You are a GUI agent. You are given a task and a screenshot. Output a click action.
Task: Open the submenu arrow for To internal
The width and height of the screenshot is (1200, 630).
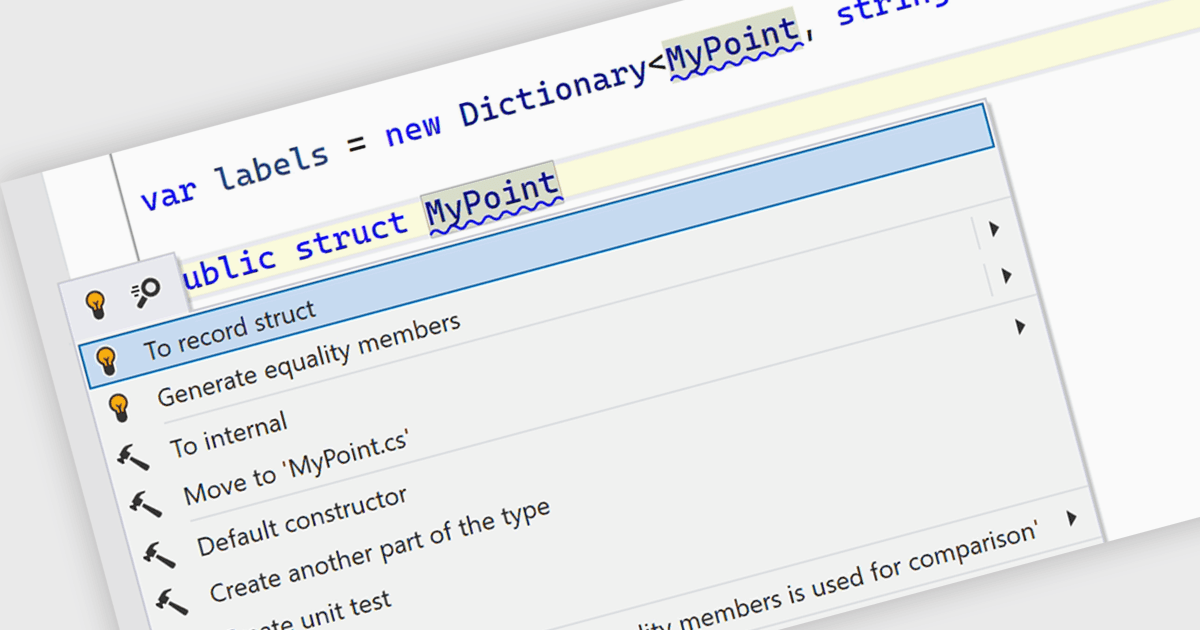coord(993,230)
